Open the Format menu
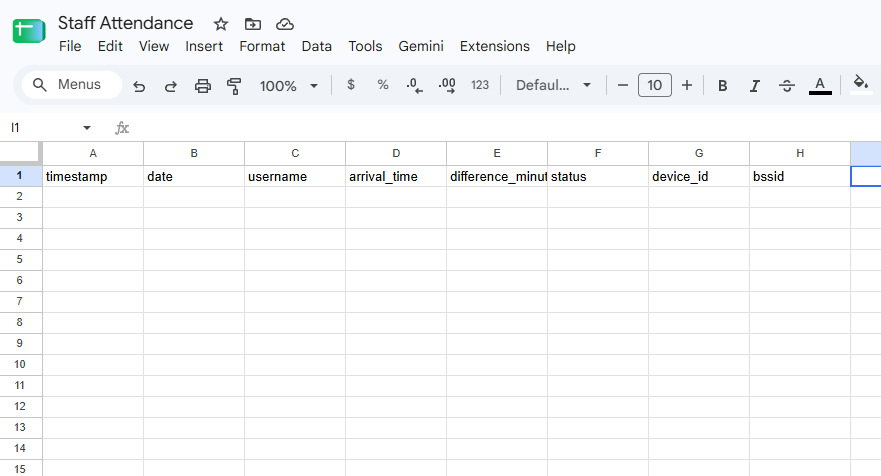881x476 pixels. coord(262,46)
